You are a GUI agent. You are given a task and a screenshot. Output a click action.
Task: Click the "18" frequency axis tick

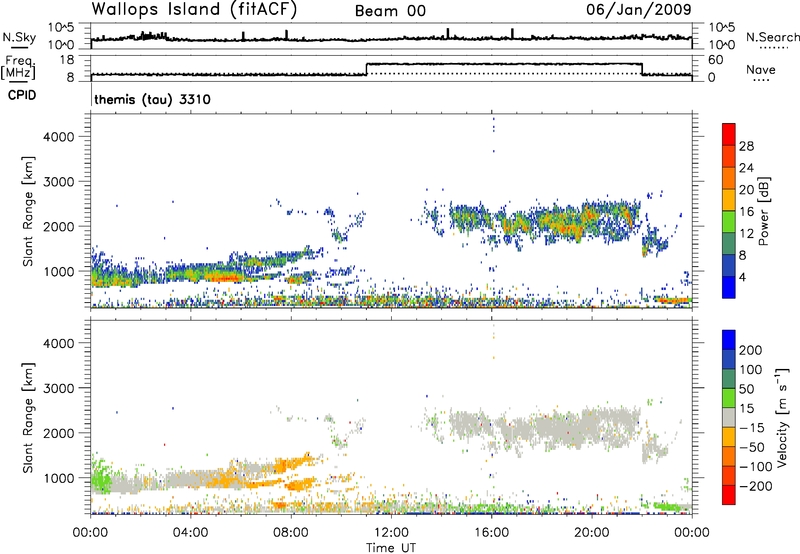[x=67, y=60]
